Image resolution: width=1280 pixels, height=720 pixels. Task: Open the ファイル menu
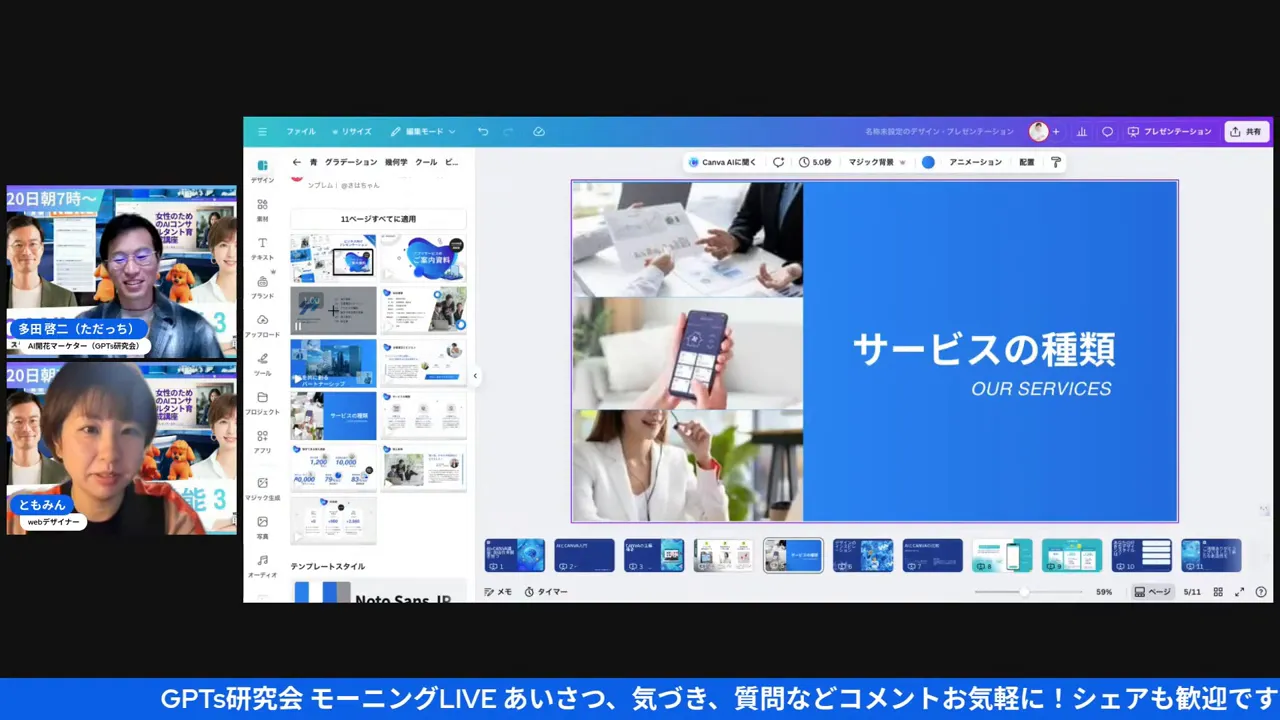point(301,131)
